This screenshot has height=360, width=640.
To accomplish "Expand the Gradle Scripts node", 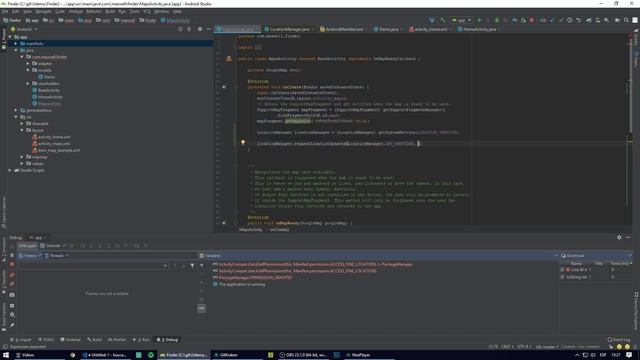I will [10, 170].
